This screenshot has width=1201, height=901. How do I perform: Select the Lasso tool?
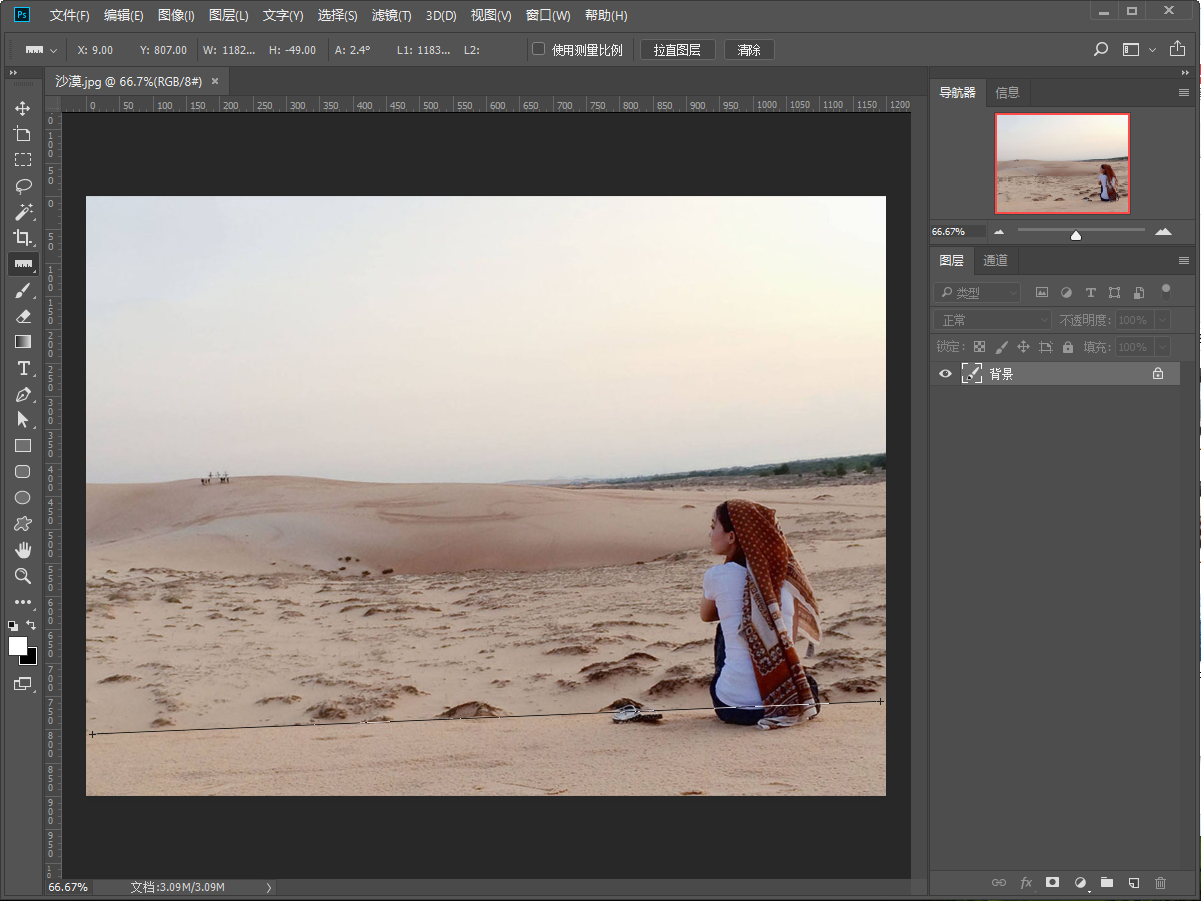[x=22, y=186]
